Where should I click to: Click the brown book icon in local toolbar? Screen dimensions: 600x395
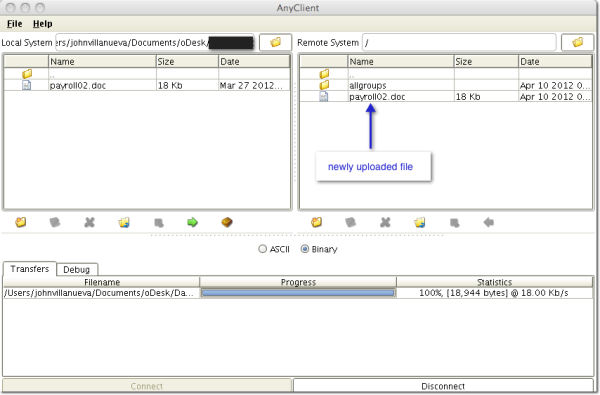pos(227,222)
